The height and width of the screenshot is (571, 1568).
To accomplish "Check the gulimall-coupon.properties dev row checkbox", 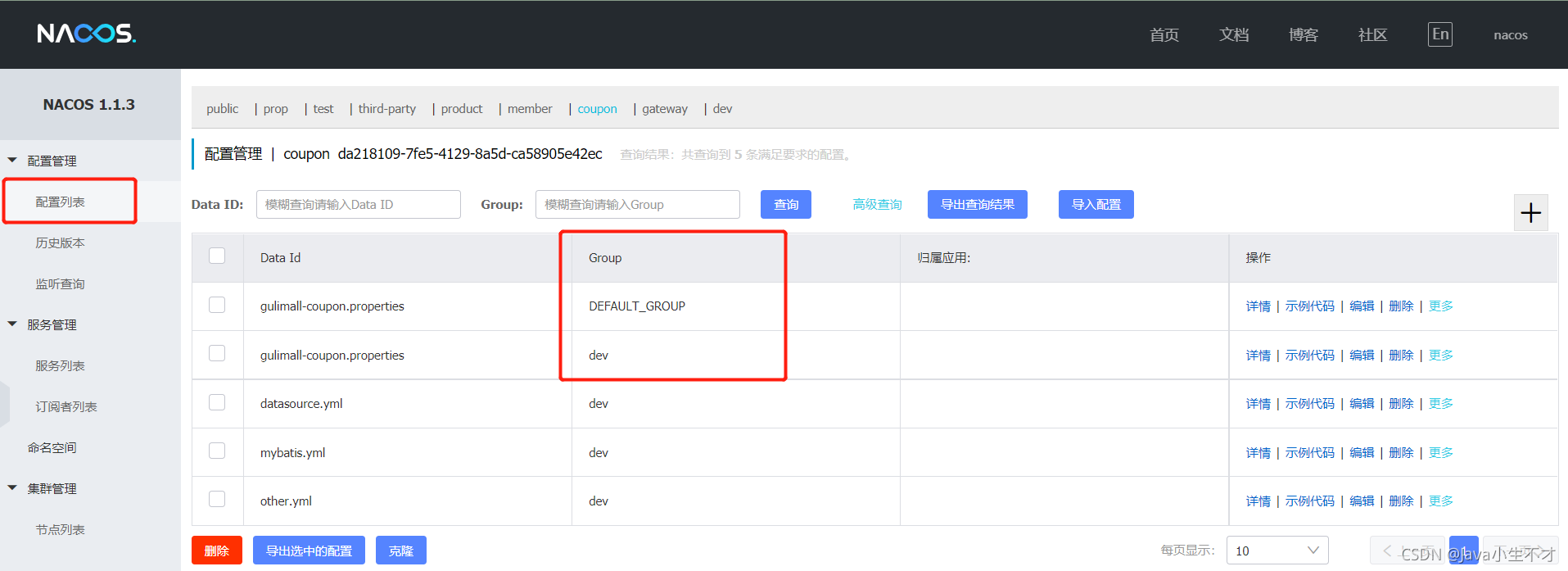I will tap(217, 353).
